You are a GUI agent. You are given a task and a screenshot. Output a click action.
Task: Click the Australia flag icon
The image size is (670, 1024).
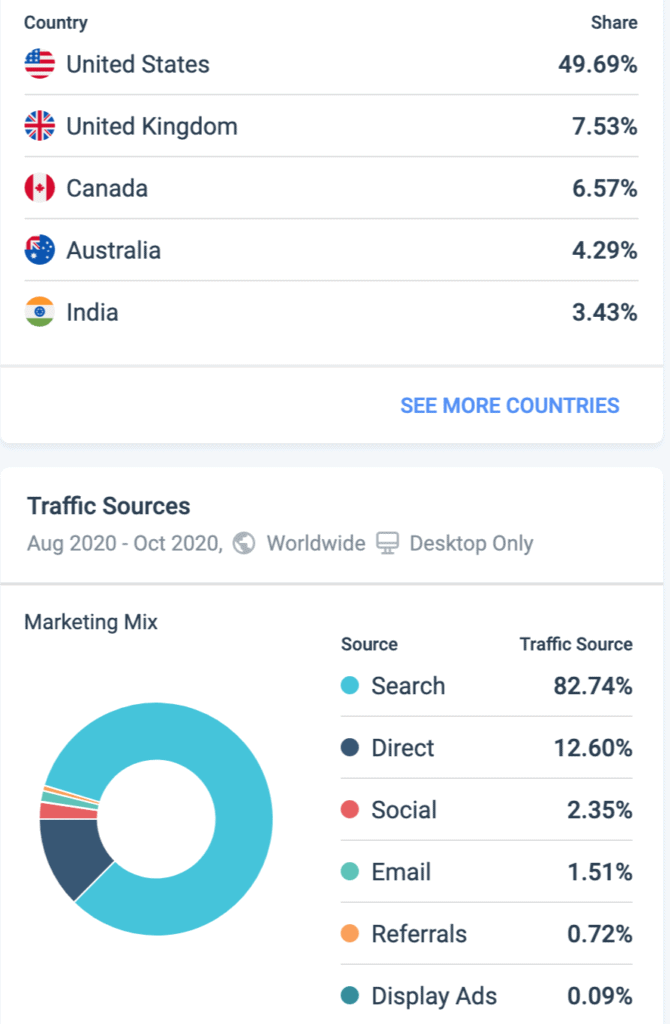(x=39, y=250)
